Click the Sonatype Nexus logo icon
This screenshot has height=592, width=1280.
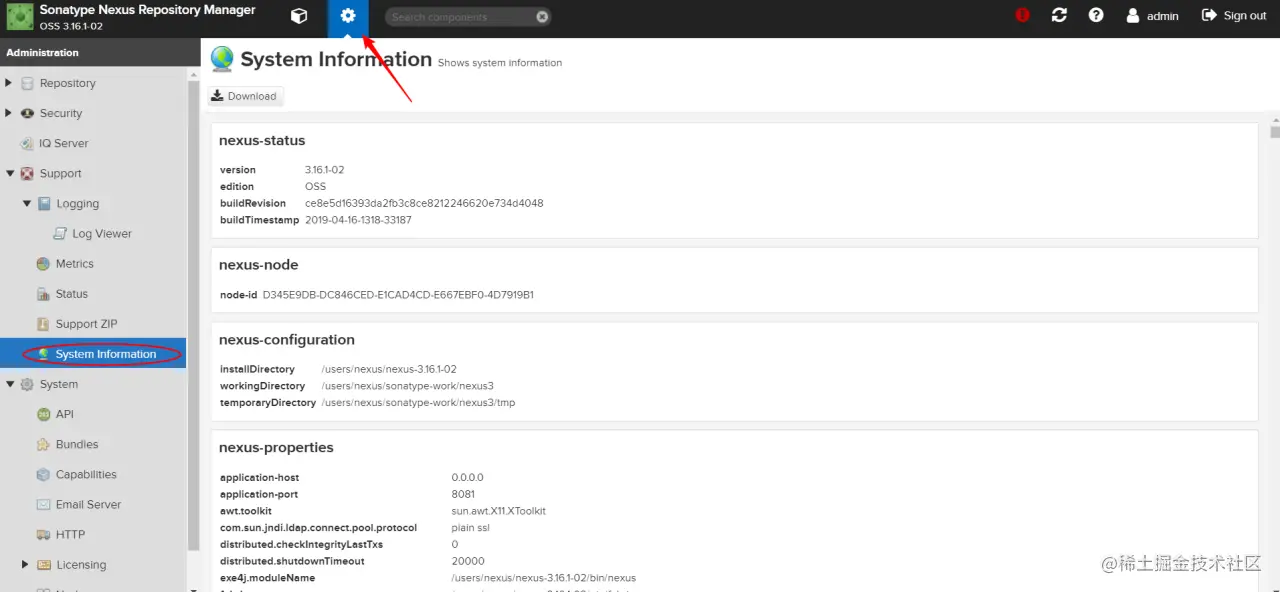20,17
